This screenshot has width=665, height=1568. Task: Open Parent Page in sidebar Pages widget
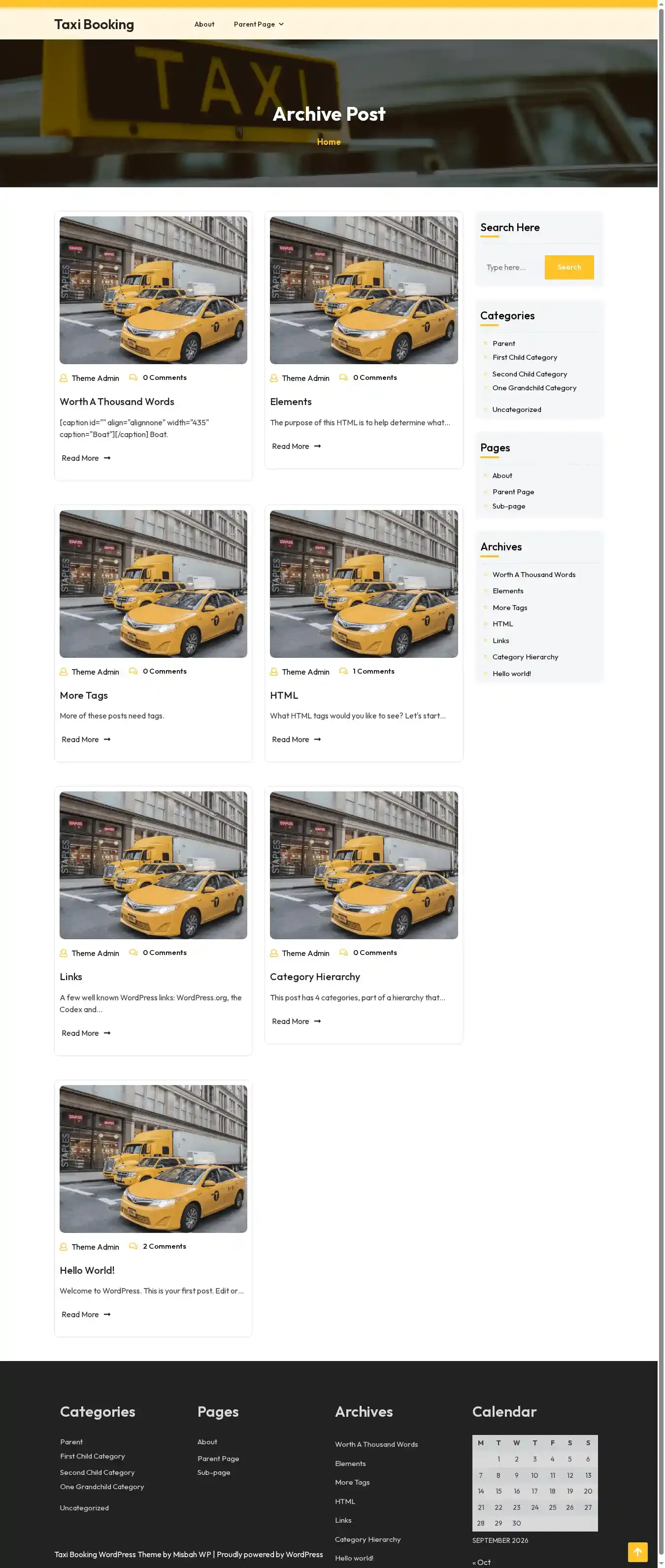click(x=513, y=492)
